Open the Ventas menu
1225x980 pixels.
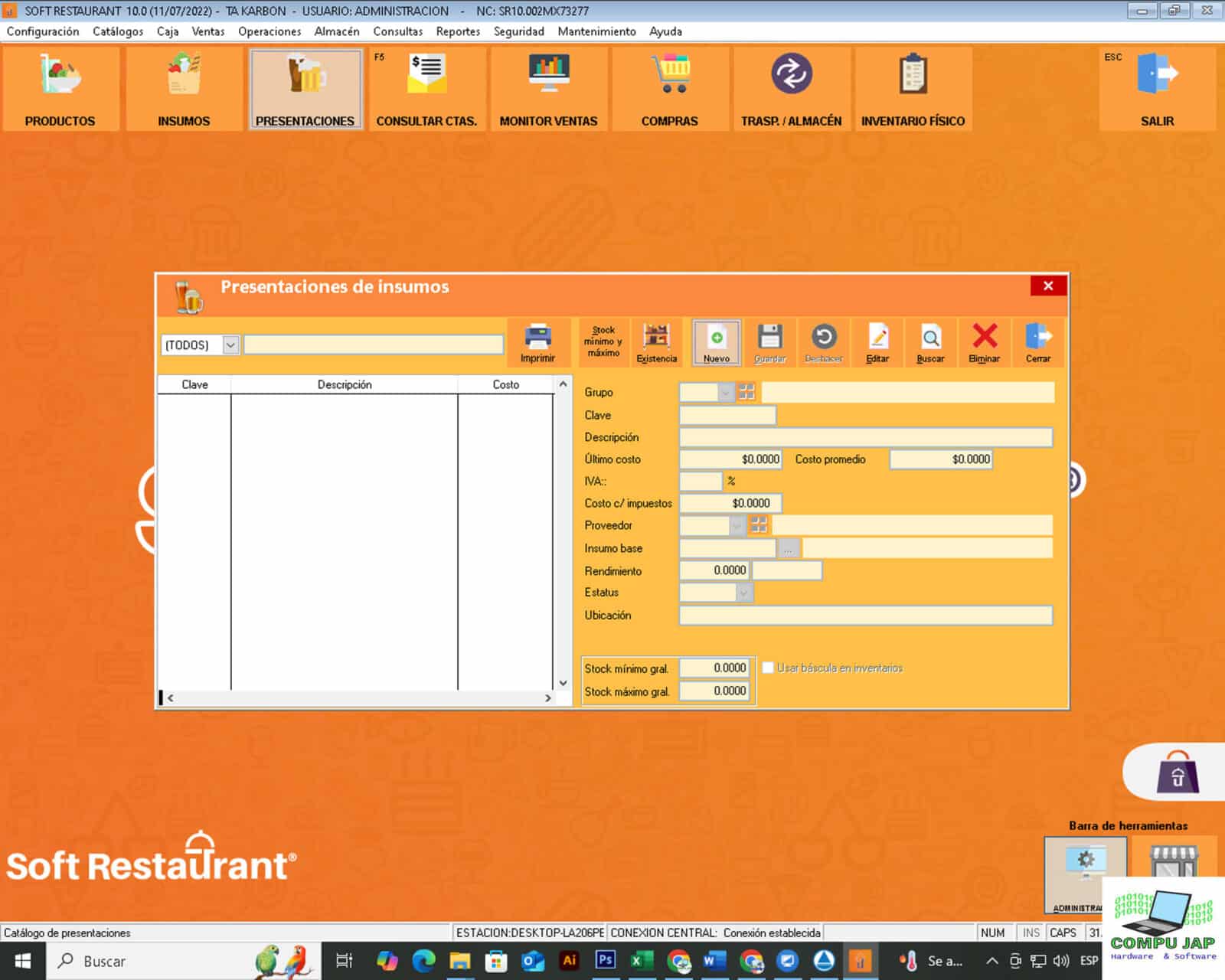click(208, 31)
